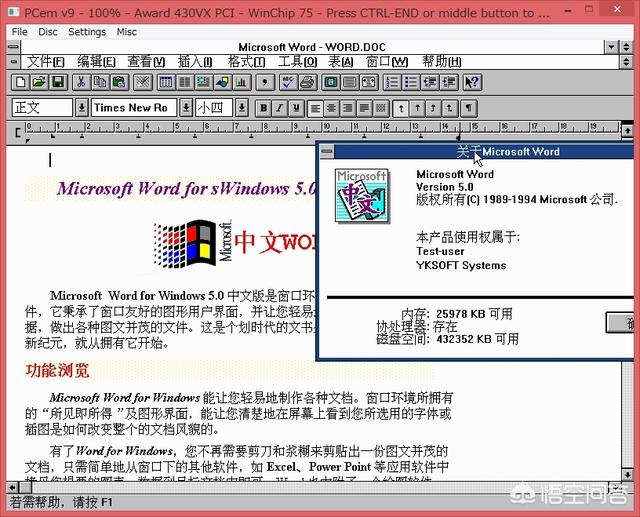Click the punctuation comma icon
Screen dimensions: 640x517
tap(265, 82)
